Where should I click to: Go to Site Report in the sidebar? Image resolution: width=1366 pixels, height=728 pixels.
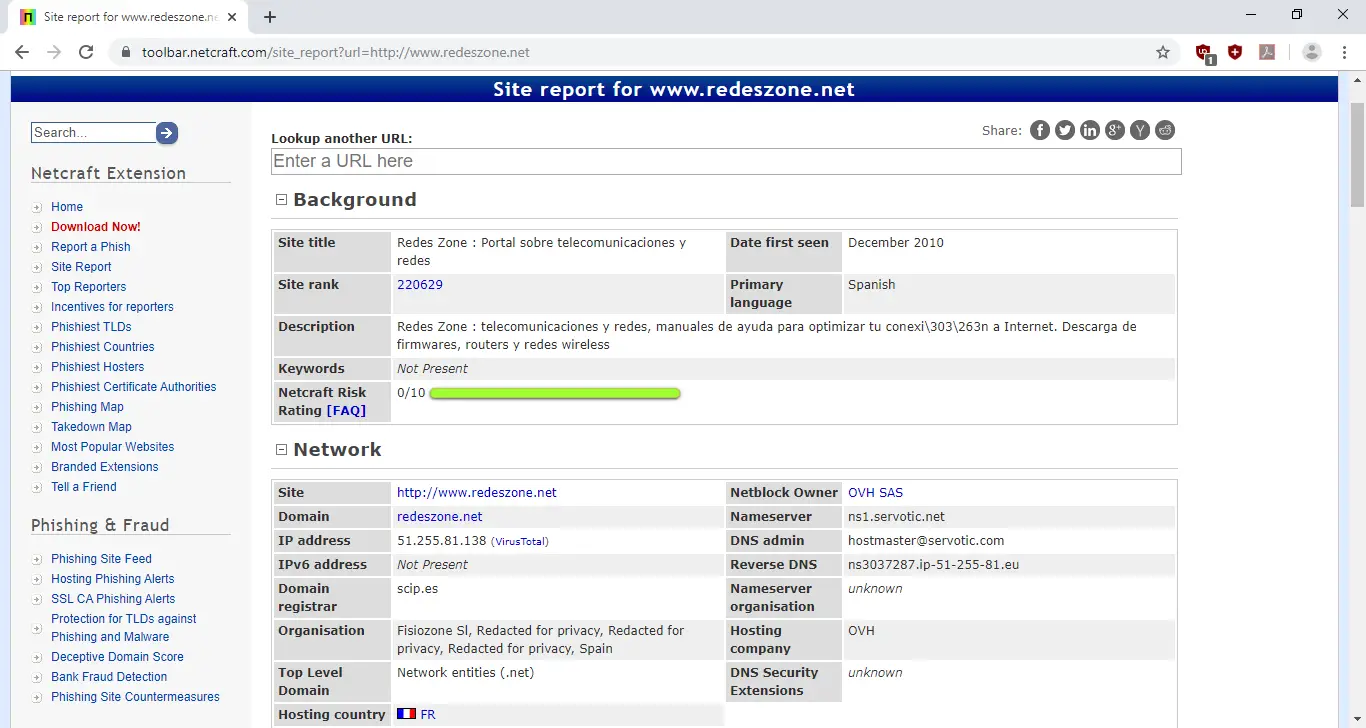(81, 267)
